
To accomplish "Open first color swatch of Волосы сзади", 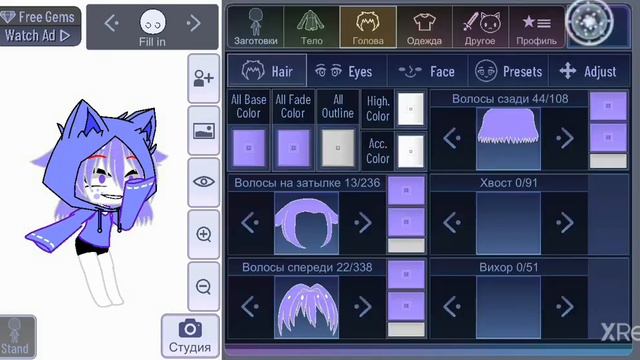I will [x=608, y=106].
